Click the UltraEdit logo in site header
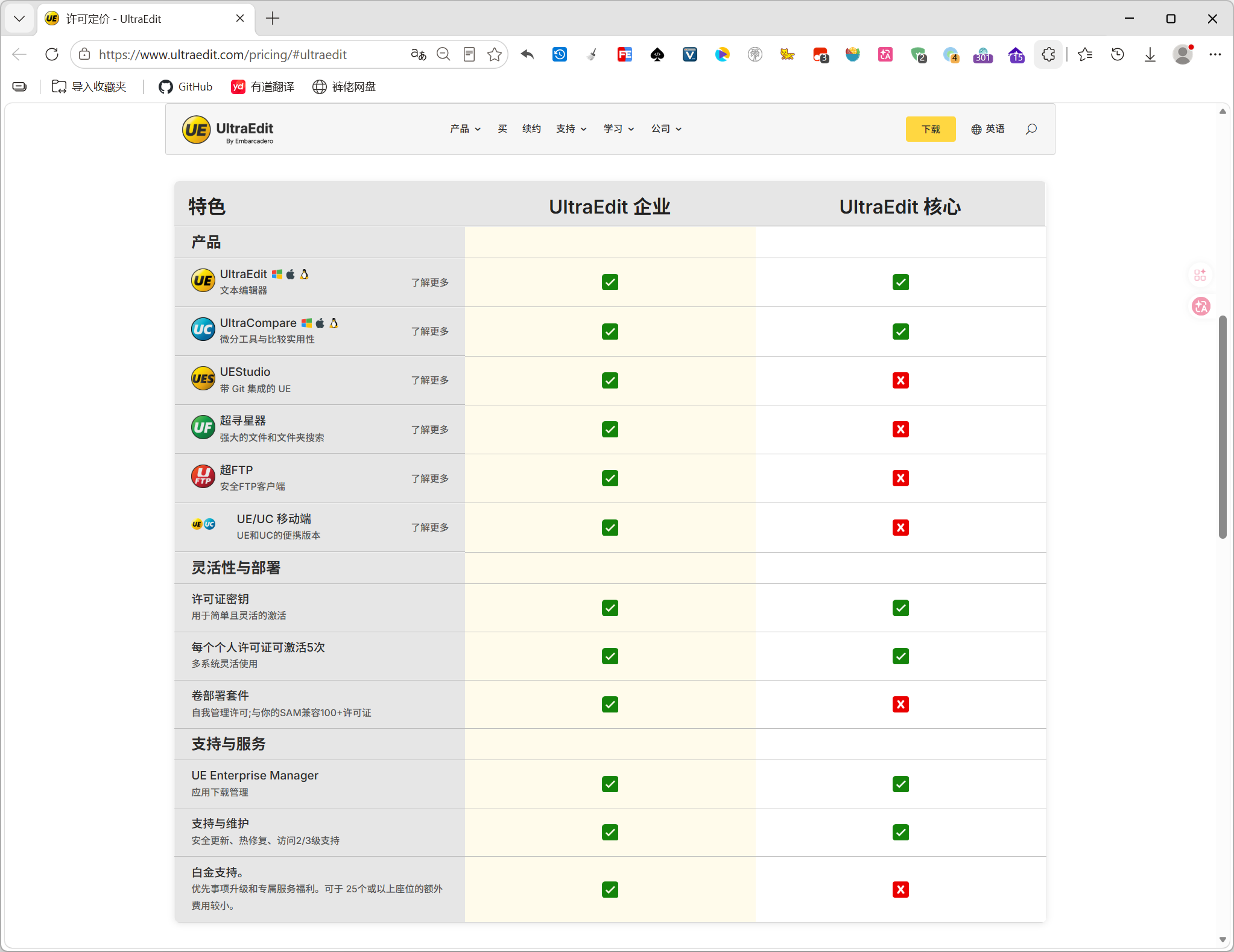 pos(228,130)
